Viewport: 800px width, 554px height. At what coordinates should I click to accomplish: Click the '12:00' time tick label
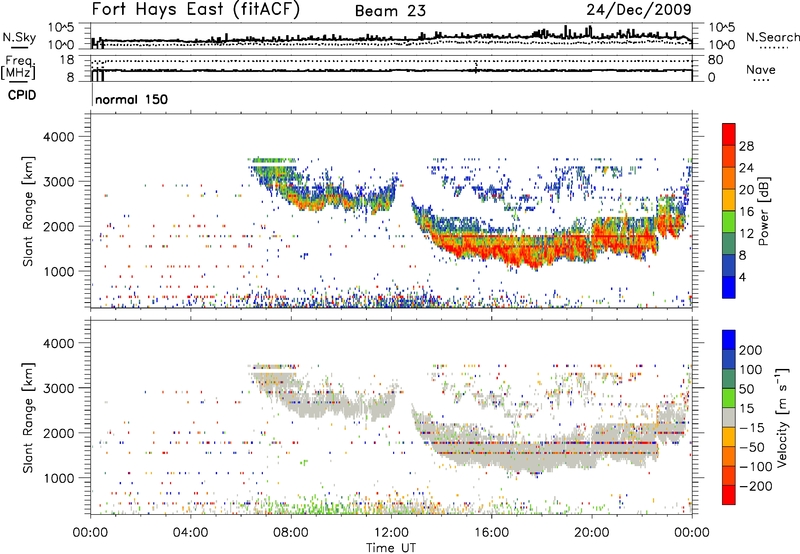pyautogui.click(x=391, y=533)
